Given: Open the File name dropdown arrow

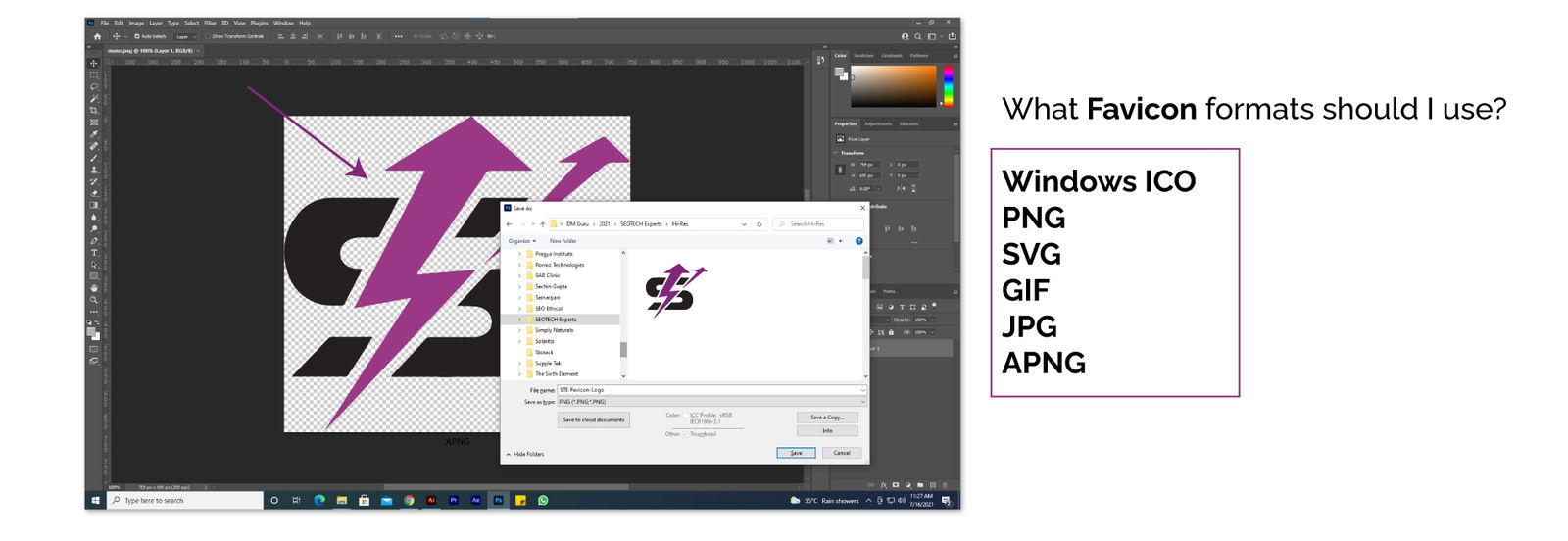Looking at the screenshot, I should [863, 390].
